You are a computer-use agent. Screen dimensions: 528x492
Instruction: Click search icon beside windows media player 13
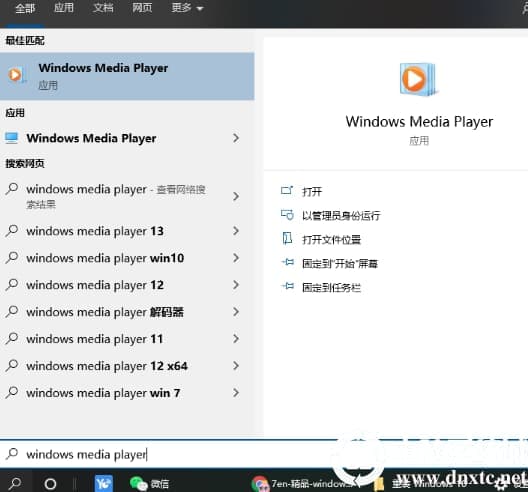[x=12, y=231]
